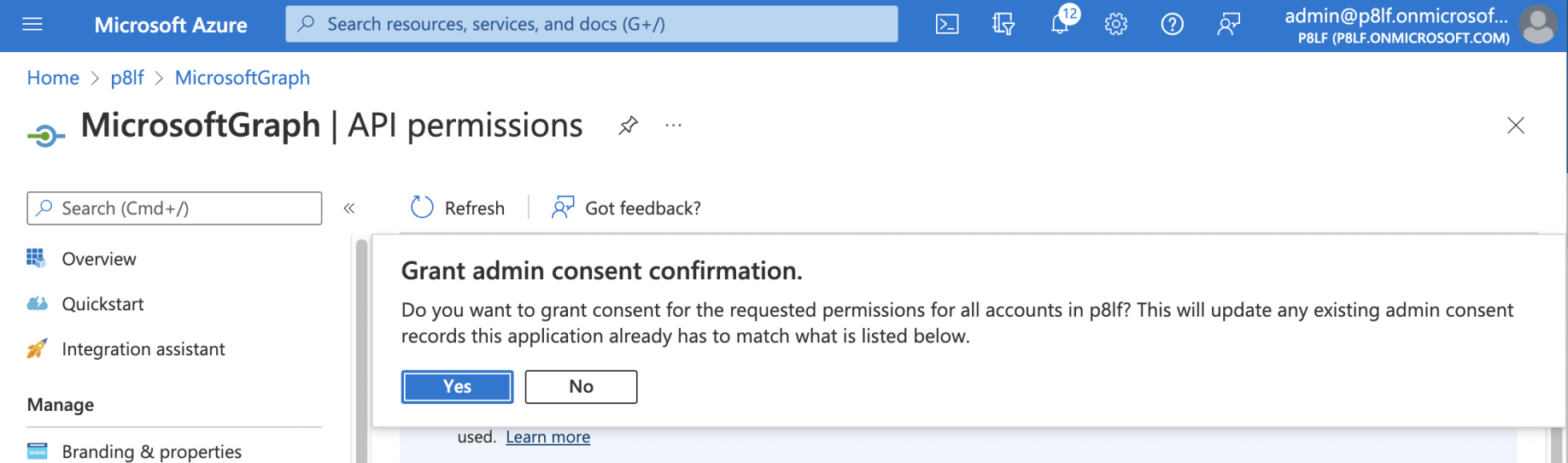This screenshot has width=1568, height=463.
Task: Decline consent by clicking No
Action: pos(581,387)
